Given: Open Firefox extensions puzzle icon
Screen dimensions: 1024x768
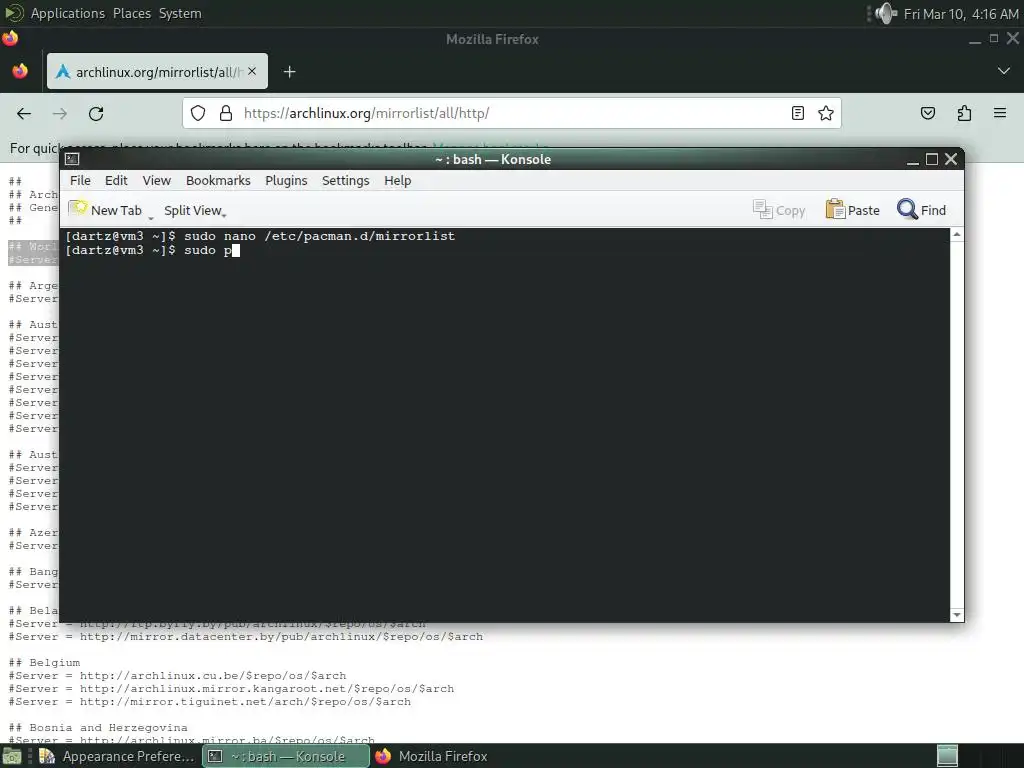Looking at the screenshot, I should click(964, 113).
